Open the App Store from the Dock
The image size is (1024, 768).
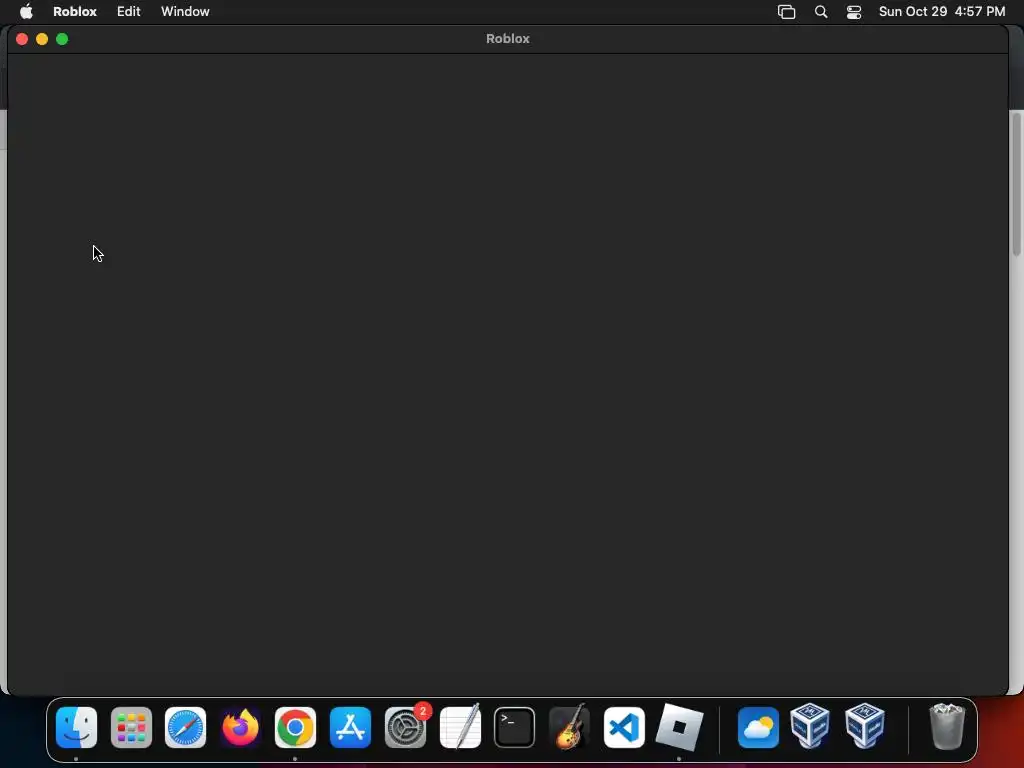coord(350,727)
